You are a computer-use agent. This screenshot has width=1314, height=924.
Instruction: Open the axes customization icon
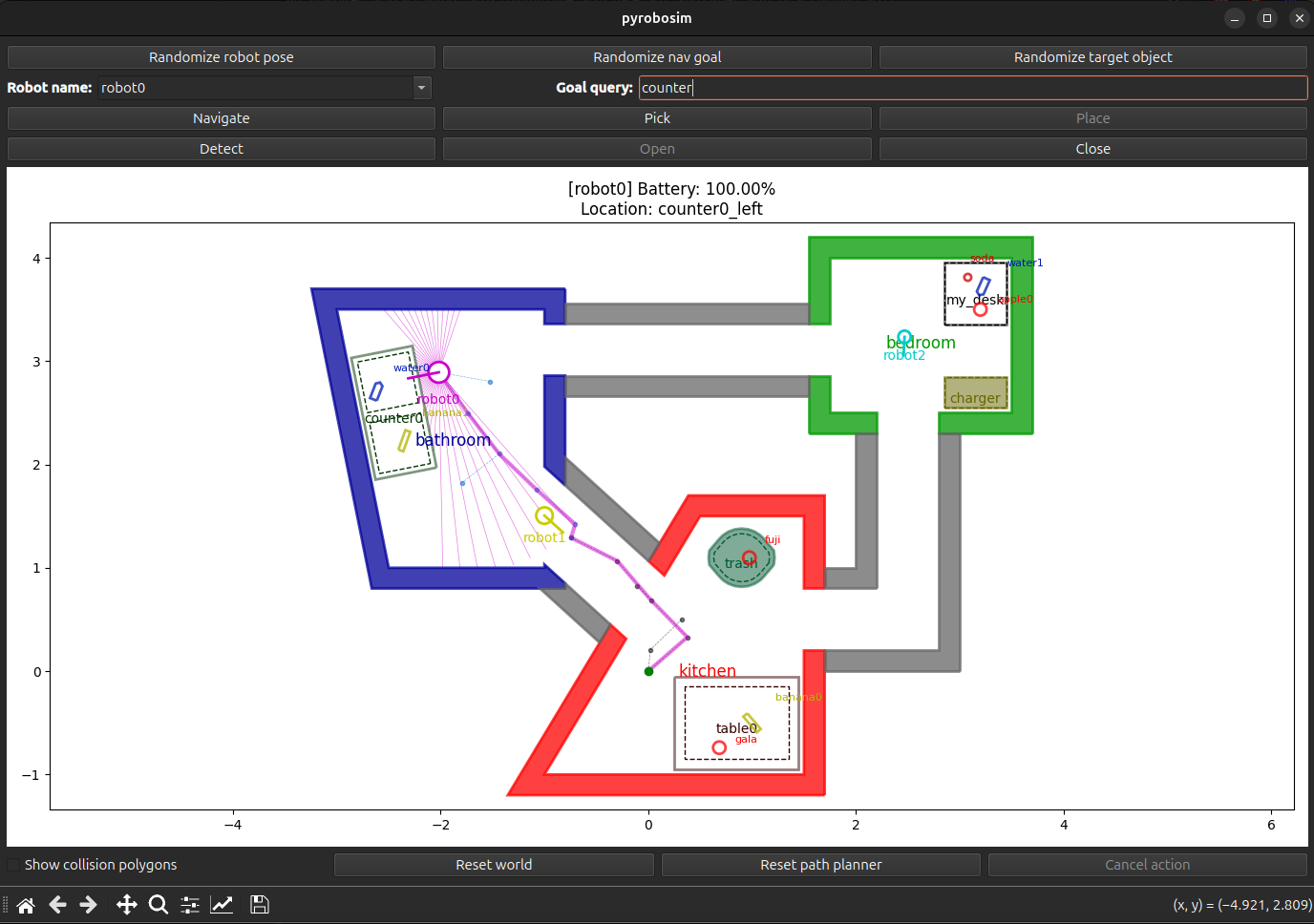pyautogui.click(x=222, y=904)
